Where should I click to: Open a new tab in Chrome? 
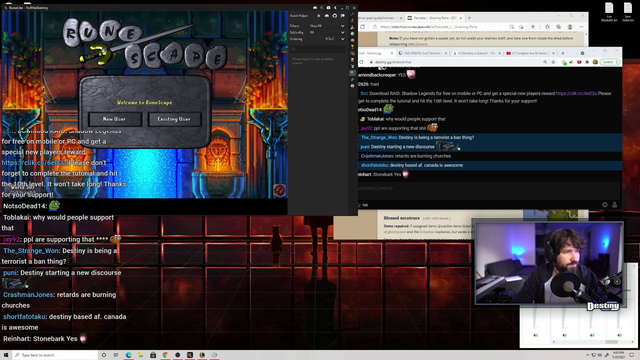click(563, 53)
